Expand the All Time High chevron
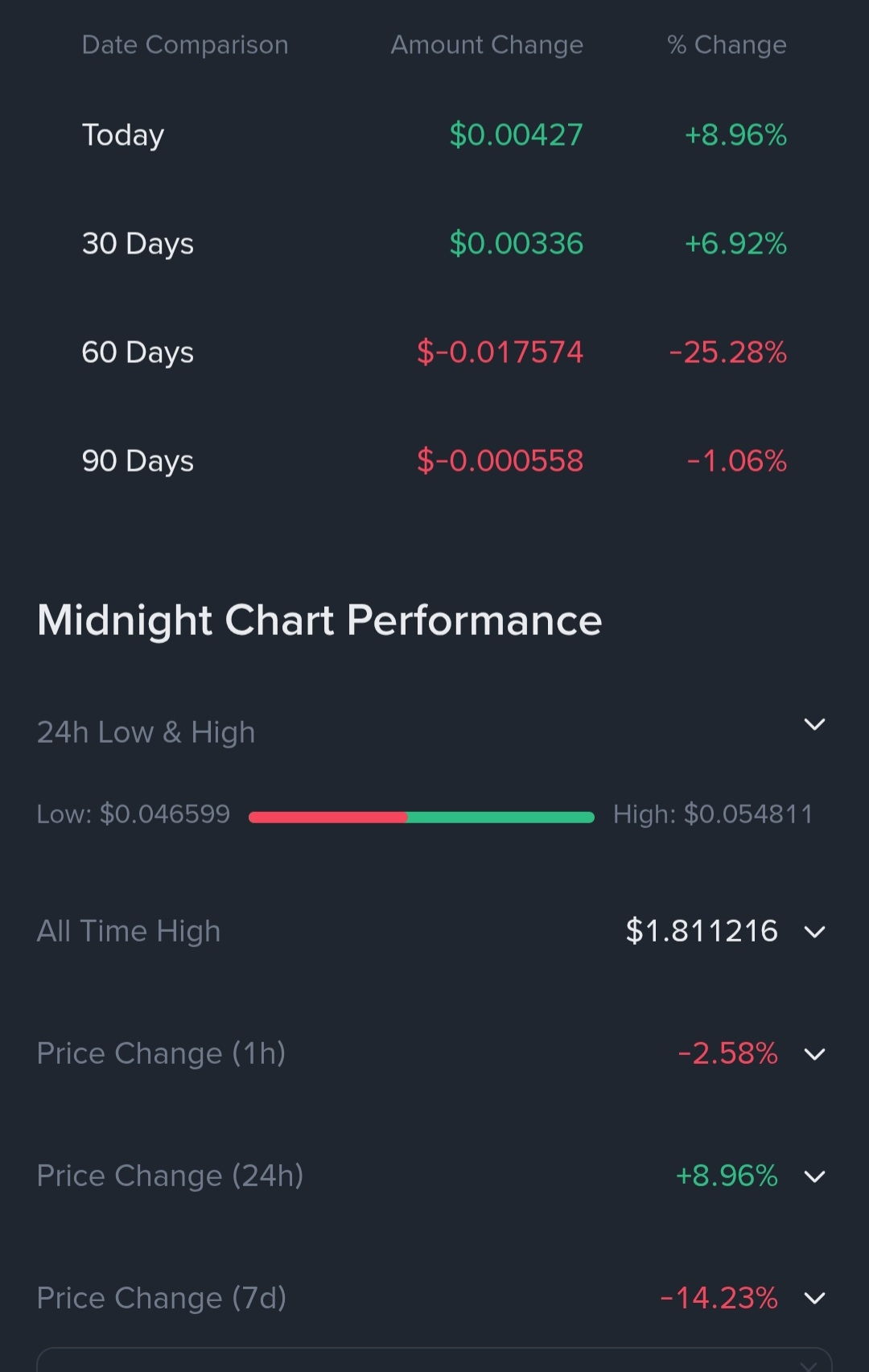The height and width of the screenshot is (1372, 869). (x=814, y=932)
